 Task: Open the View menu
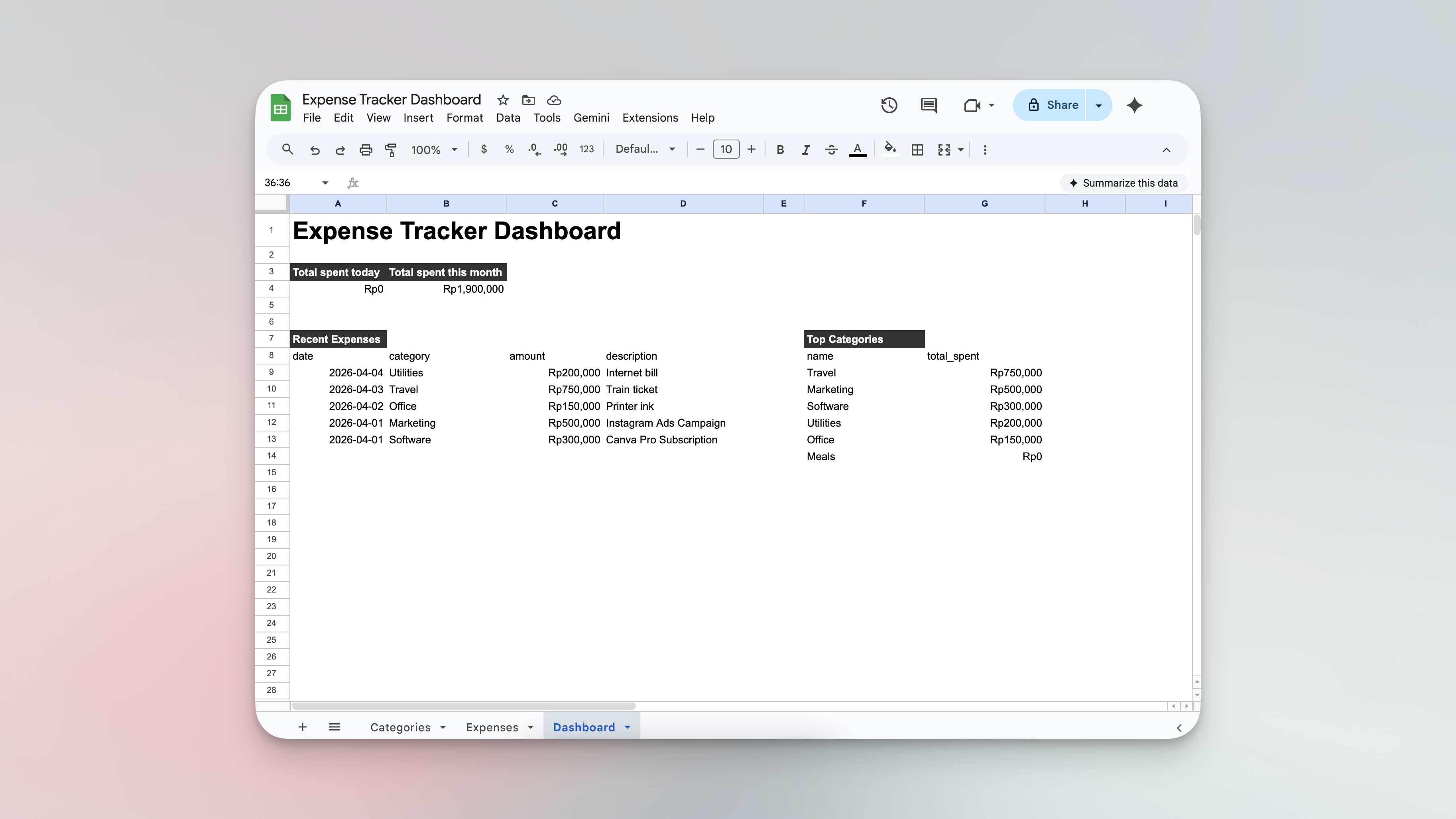(378, 118)
